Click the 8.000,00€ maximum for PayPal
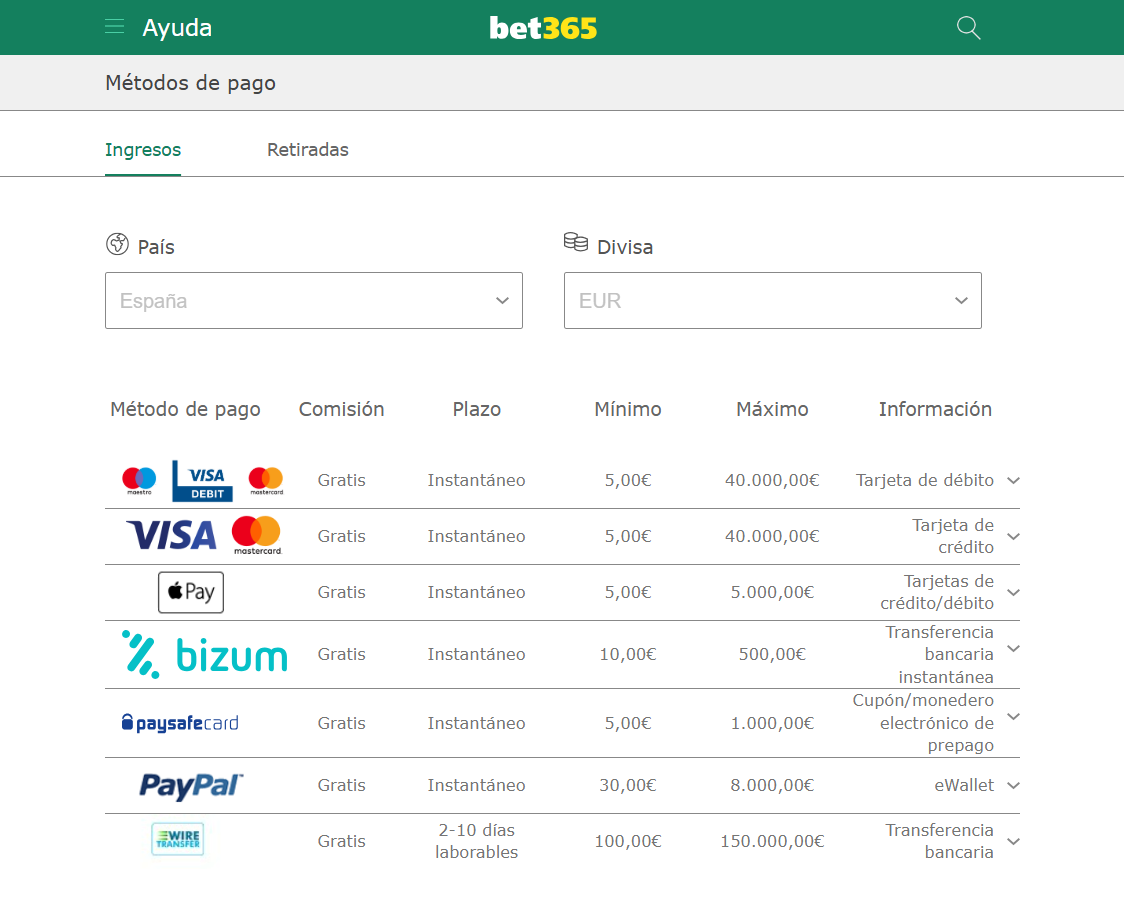 click(772, 785)
